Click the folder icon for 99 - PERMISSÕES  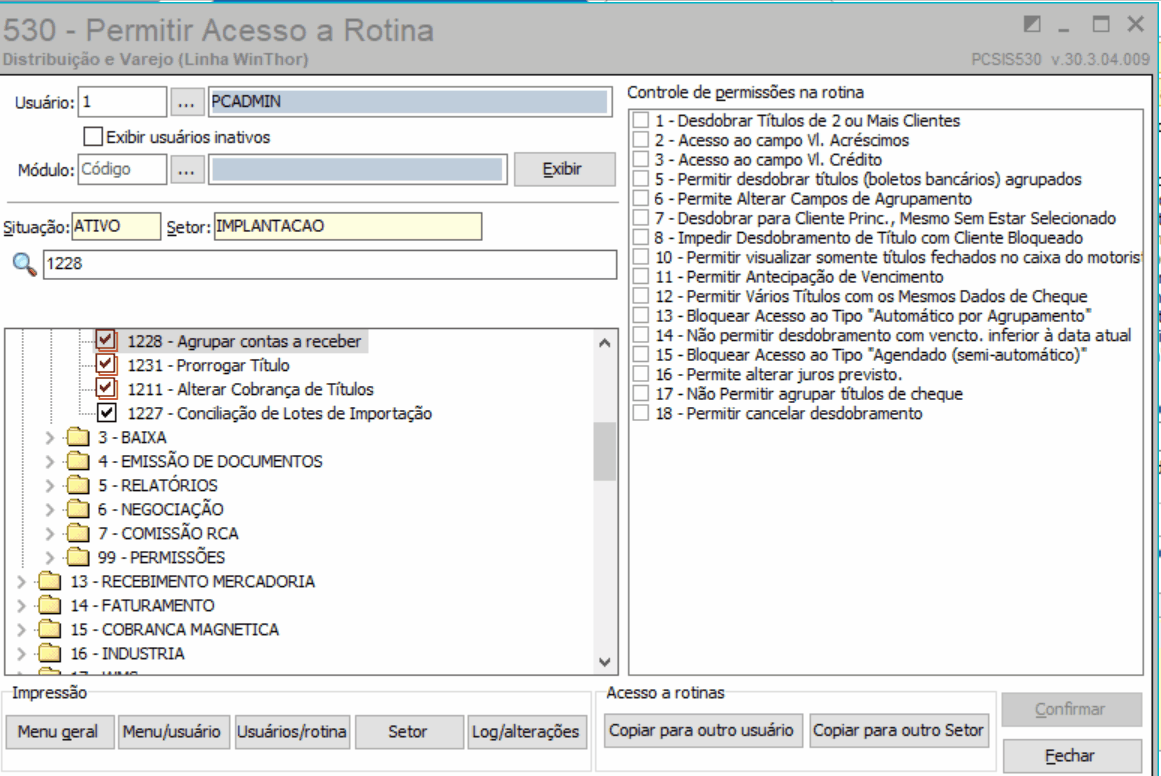point(78,557)
